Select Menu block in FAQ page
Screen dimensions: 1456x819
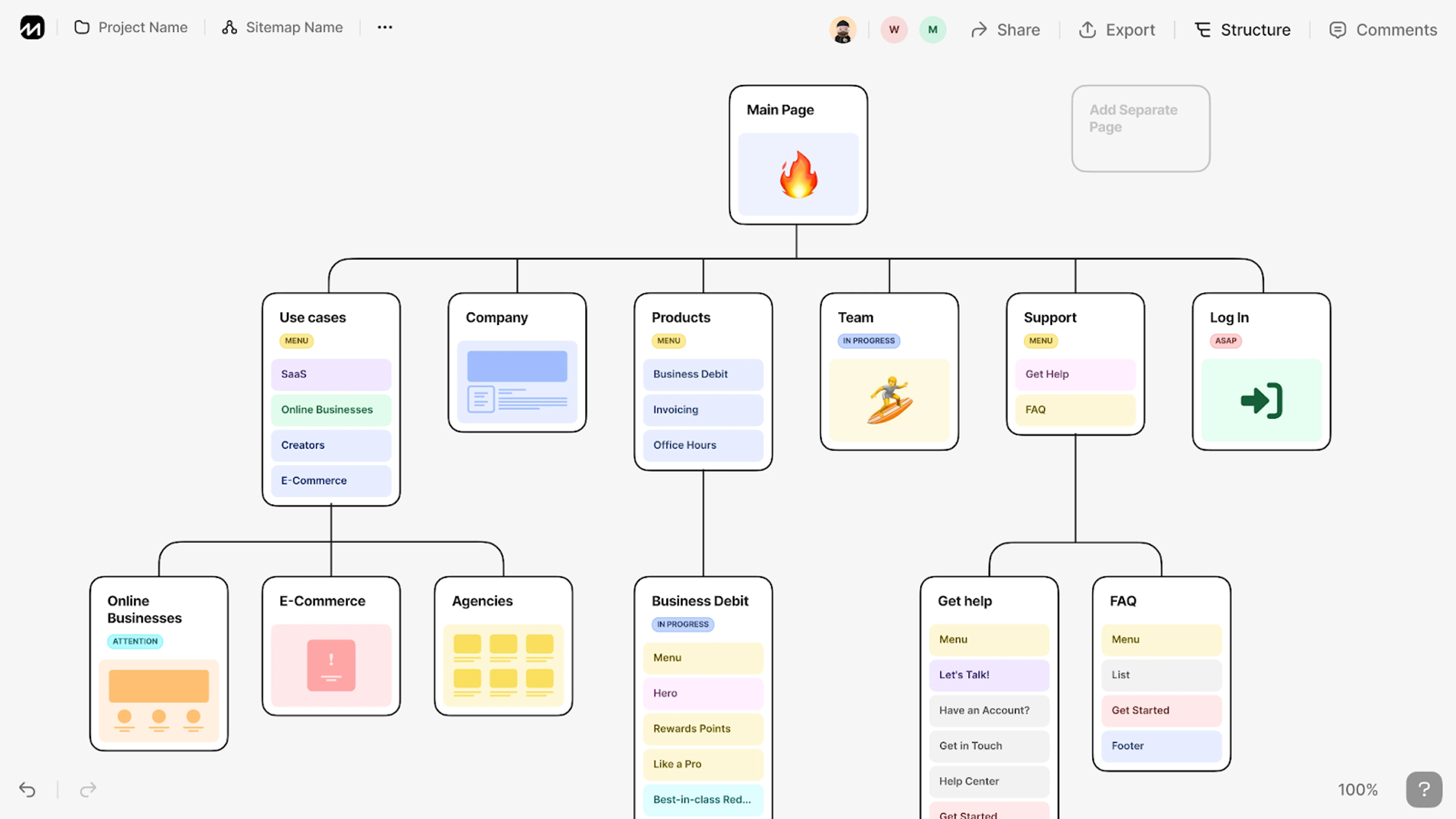point(1161,640)
